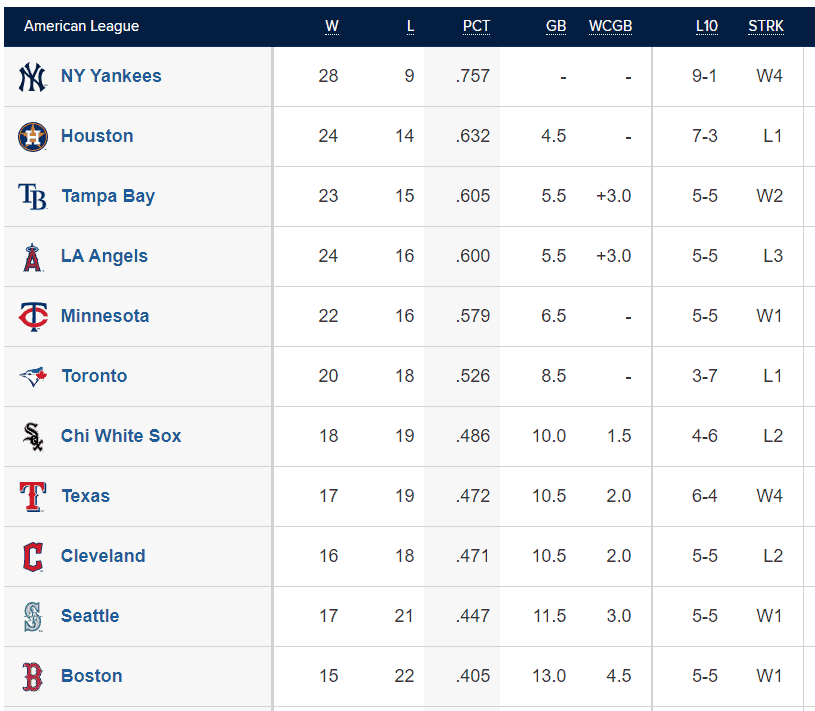This screenshot has height=711, width=815.
Task: Open the Chi White Sox team link
Action: (x=121, y=436)
